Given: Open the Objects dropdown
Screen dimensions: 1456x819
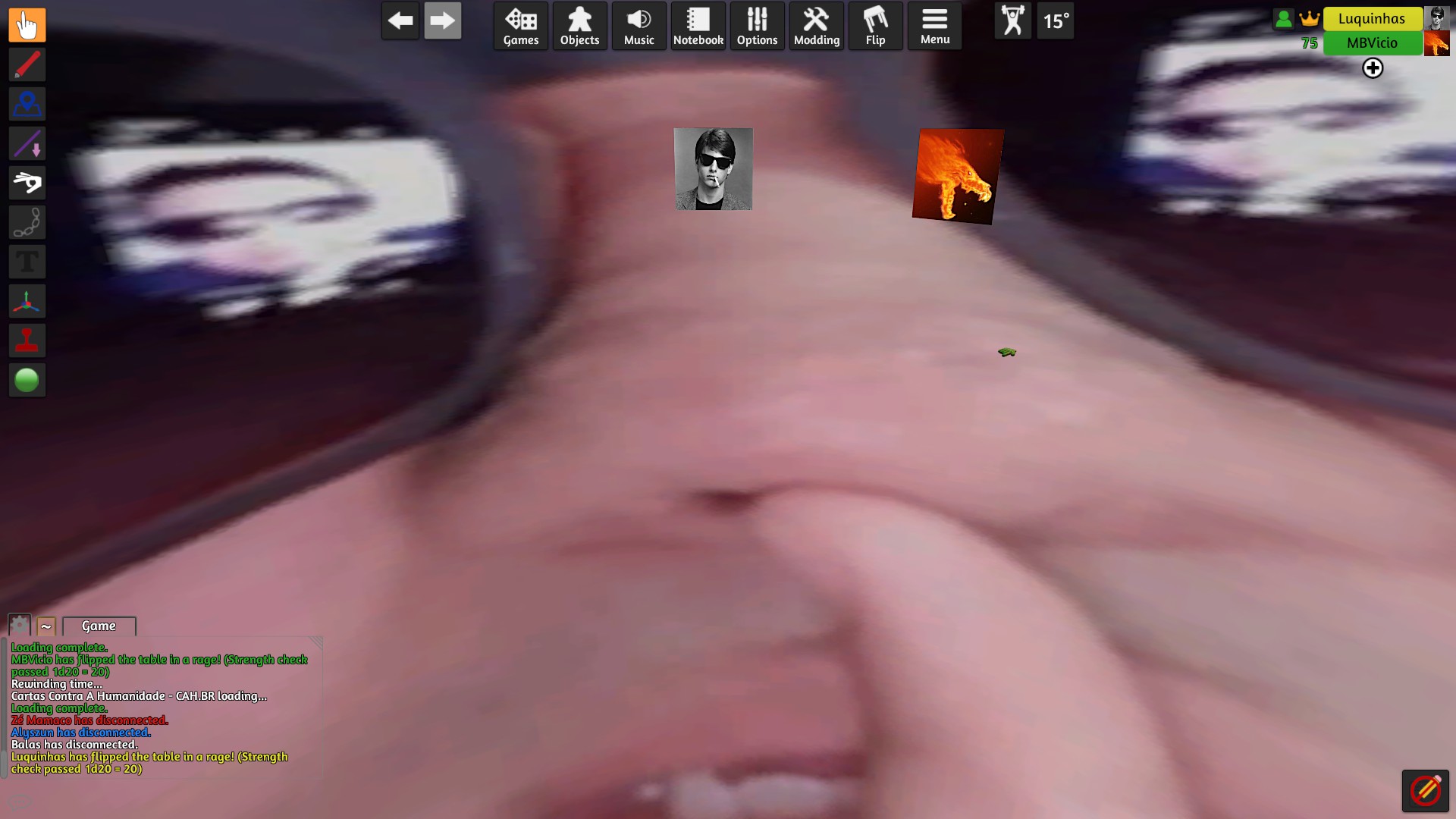Looking at the screenshot, I should 579,27.
